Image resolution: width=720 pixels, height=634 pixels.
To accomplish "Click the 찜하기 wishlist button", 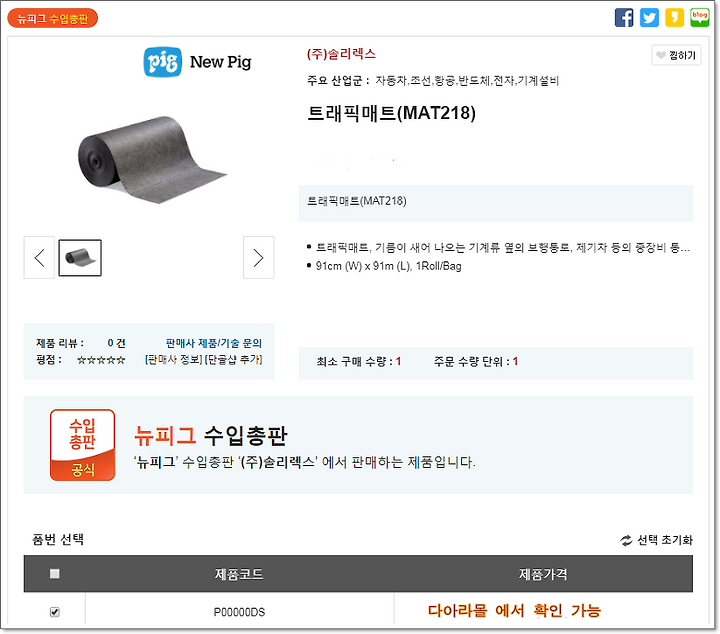I will (x=676, y=56).
